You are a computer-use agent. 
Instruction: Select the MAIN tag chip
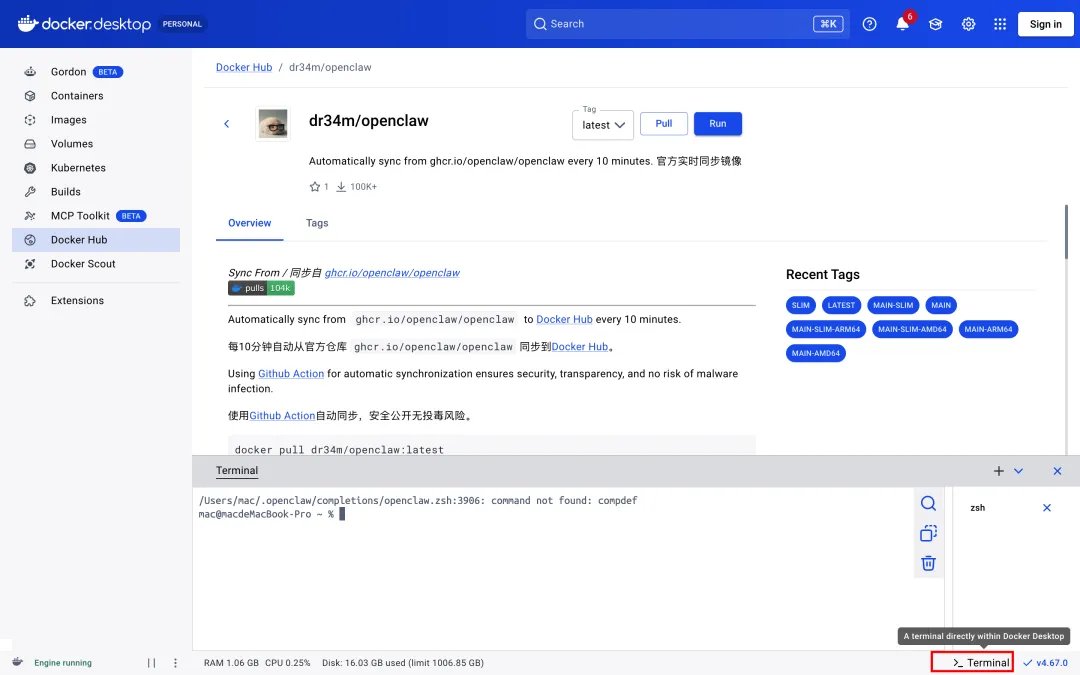[x=941, y=305]
